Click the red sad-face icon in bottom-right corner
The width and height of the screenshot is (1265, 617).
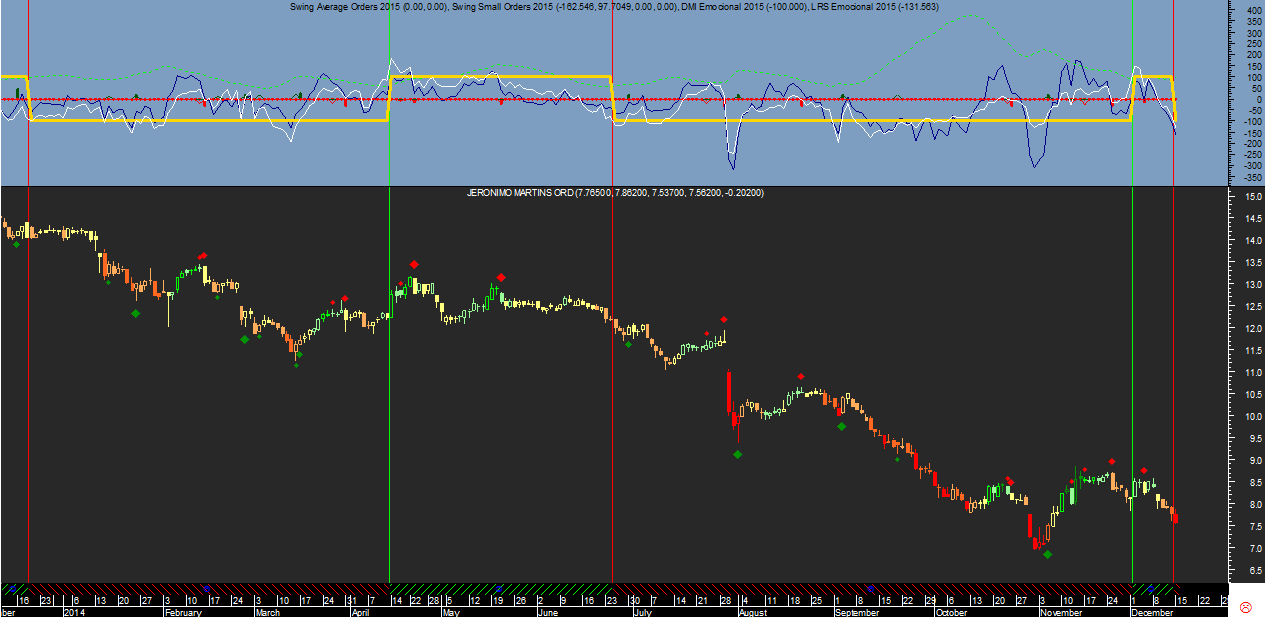(1246, 607)
